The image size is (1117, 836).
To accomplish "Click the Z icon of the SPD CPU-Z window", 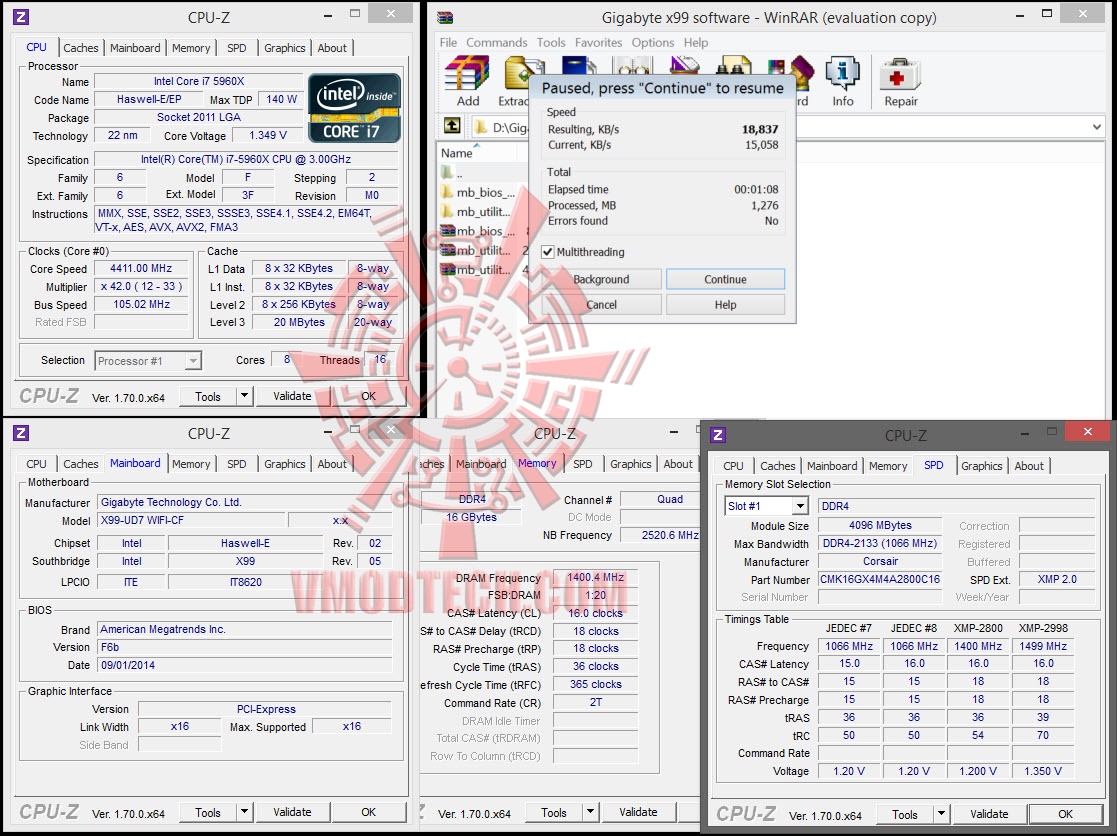I will (718, 434).
